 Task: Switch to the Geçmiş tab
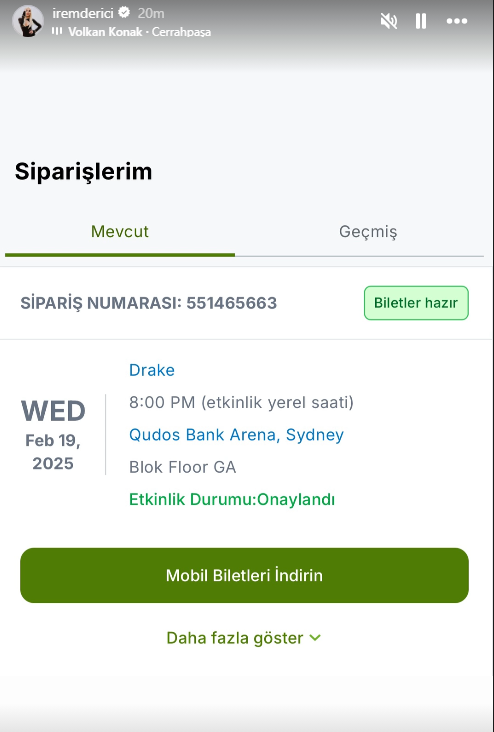[368, 232]
